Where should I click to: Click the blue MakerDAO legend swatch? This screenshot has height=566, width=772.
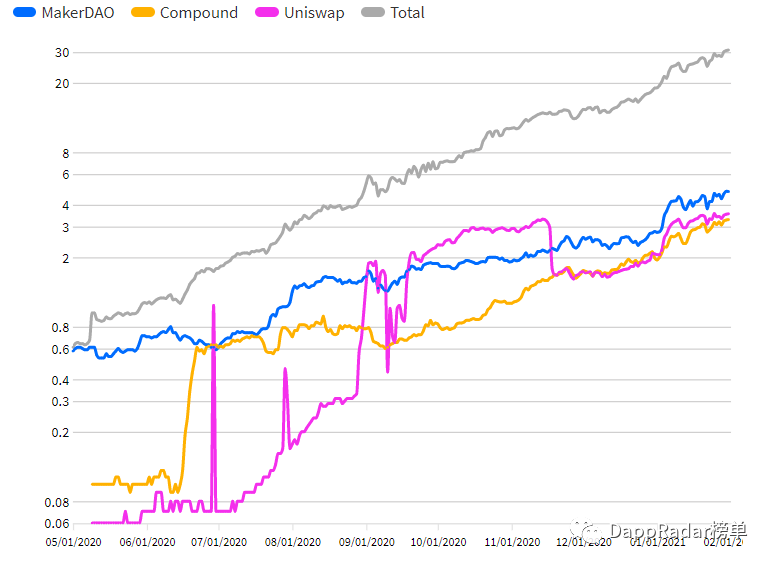tap(25, 13)
